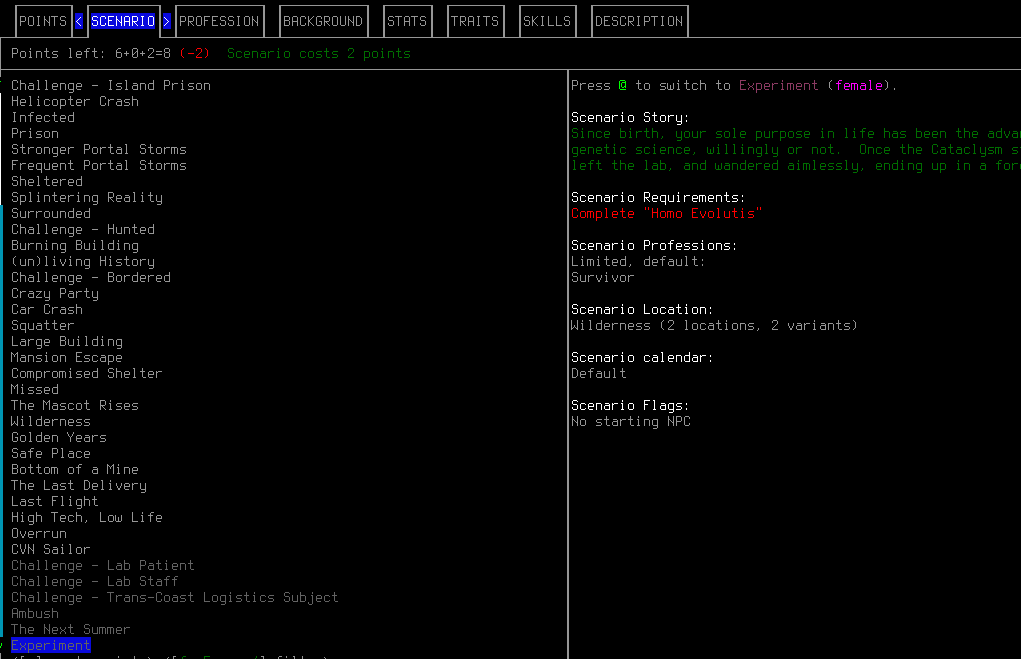Select the Wilderness scenario

coord(51,421)
